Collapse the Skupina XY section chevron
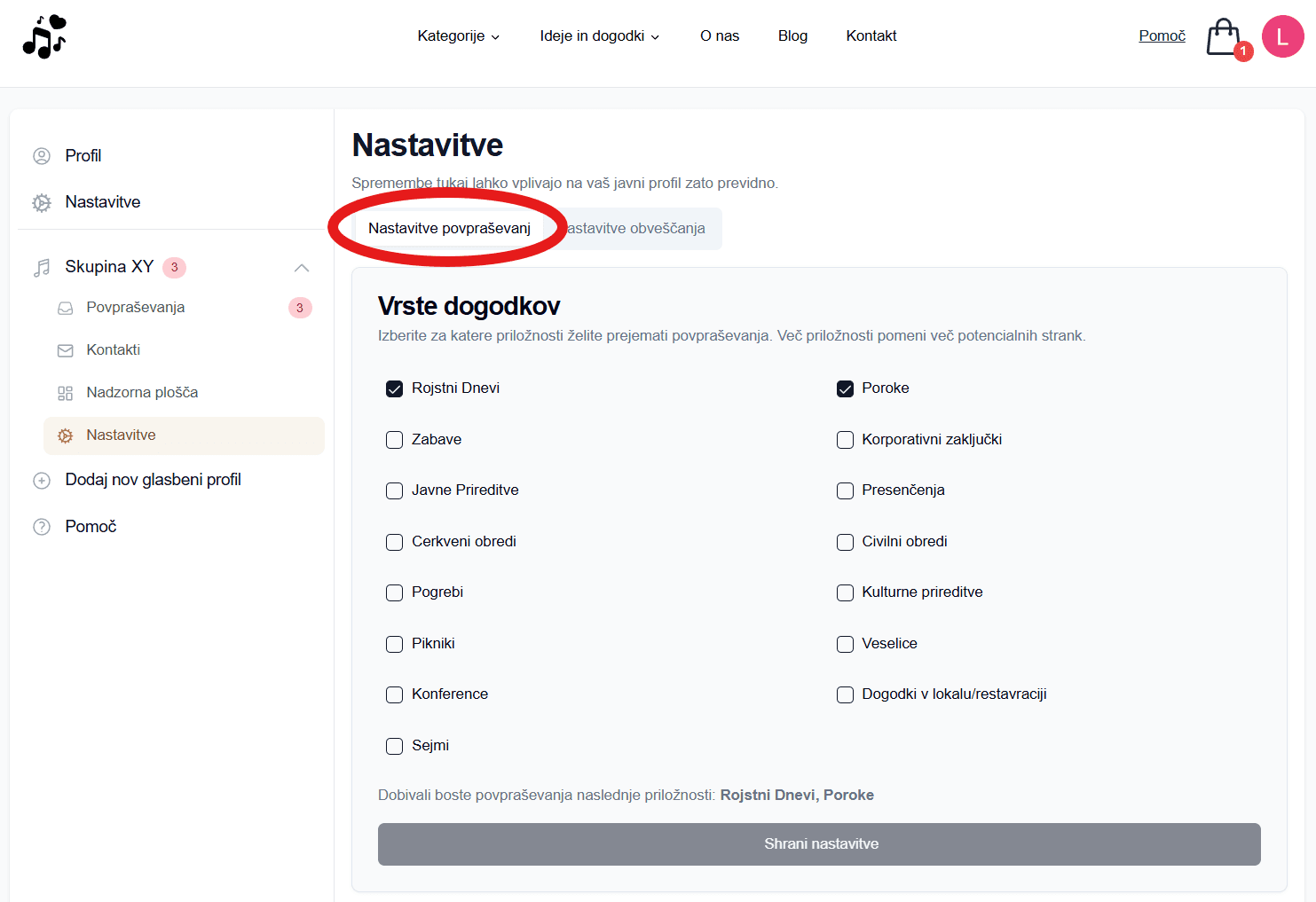Image resolution: width=1316 pixels, height=902 pixels. 302,268
